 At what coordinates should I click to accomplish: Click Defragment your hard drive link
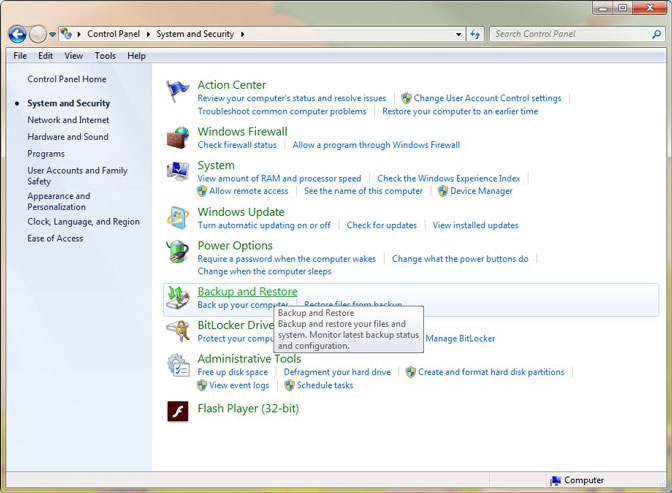[337, 372]
